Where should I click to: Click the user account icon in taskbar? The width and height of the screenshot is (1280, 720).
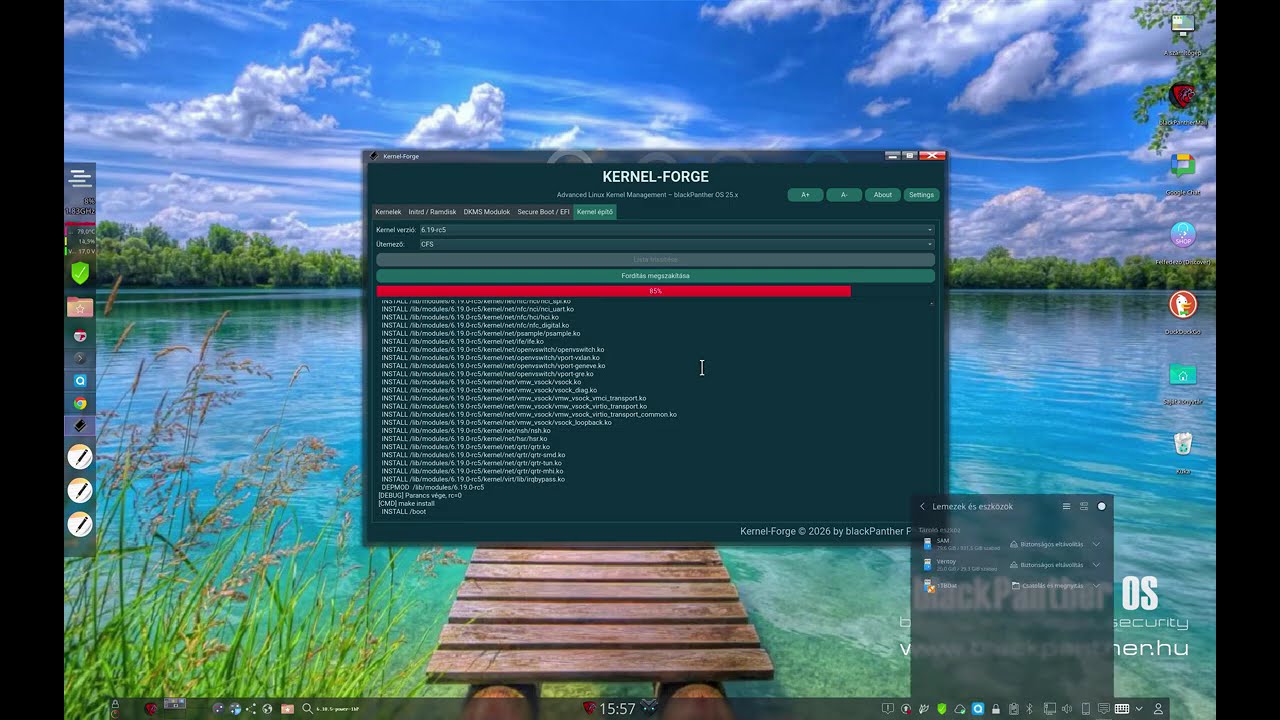click(x=1158, y=709)
